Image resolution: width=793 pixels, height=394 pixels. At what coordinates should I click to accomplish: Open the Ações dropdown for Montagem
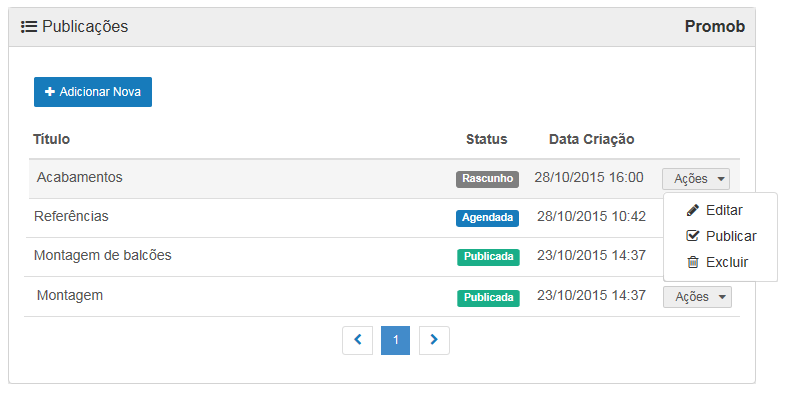click(697, 297)
